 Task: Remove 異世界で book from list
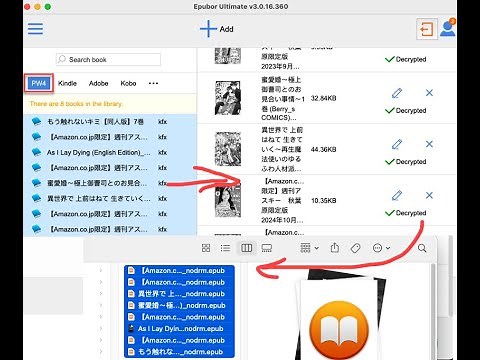(429, 144)
